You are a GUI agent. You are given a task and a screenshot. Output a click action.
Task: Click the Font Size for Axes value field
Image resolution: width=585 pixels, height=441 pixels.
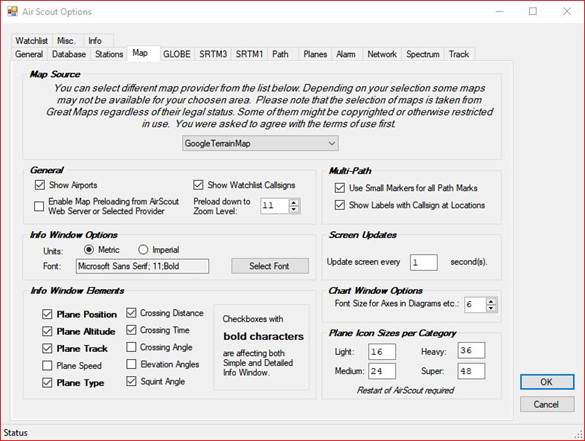tap(475, 305)
